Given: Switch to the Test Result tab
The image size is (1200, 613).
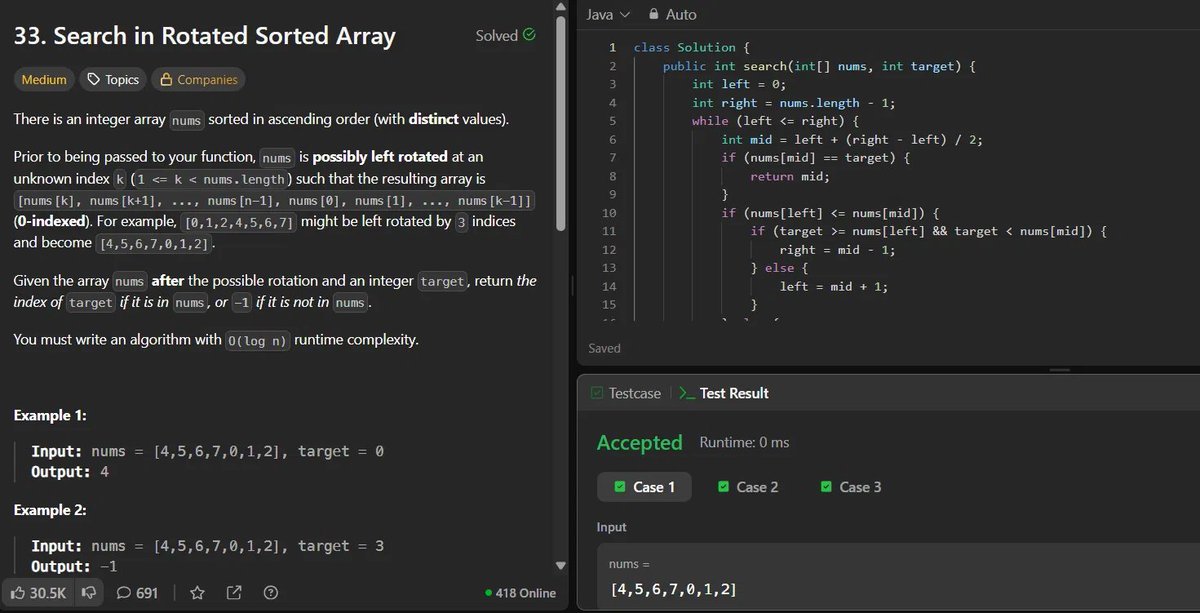Looking at the screenshot, I should 724,393.
